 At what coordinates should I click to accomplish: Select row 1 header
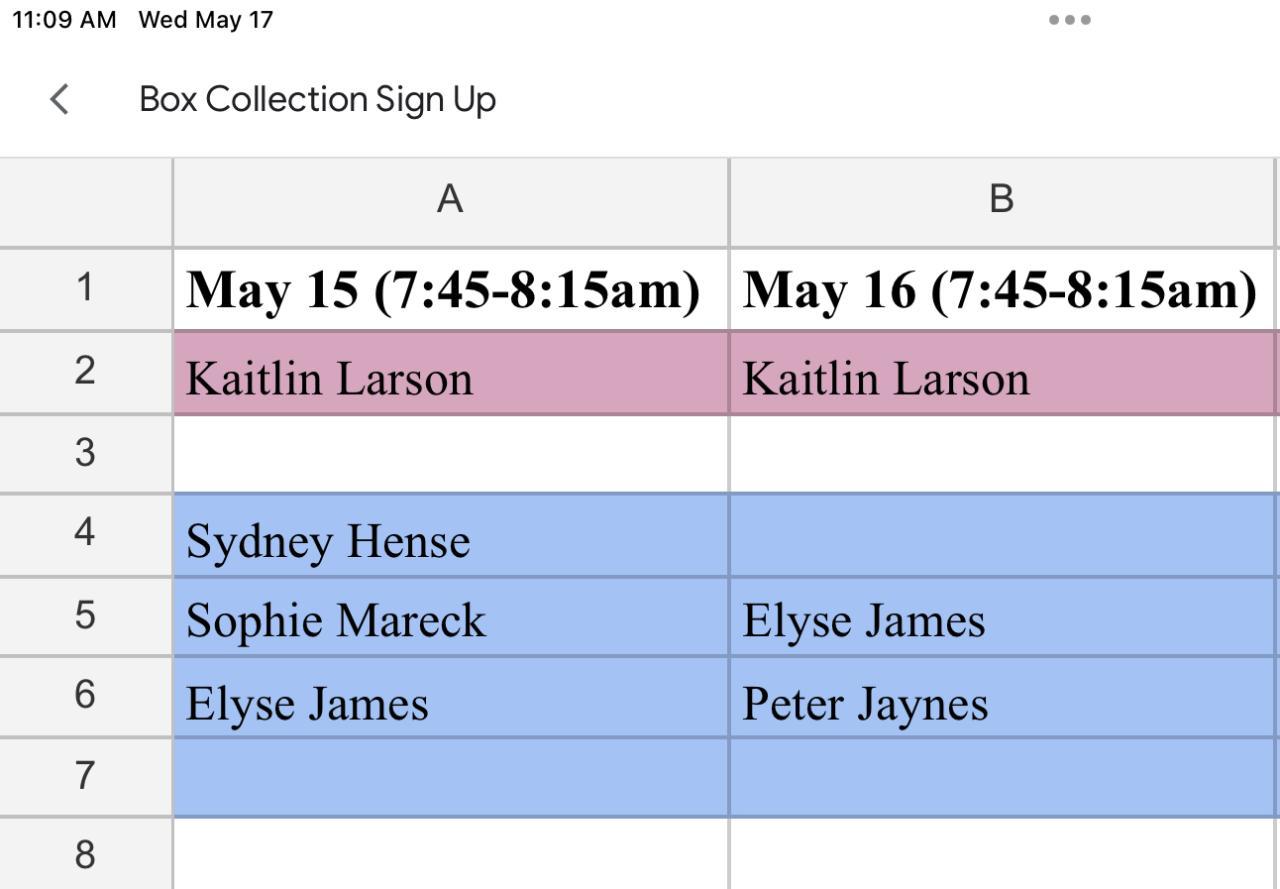85,289
